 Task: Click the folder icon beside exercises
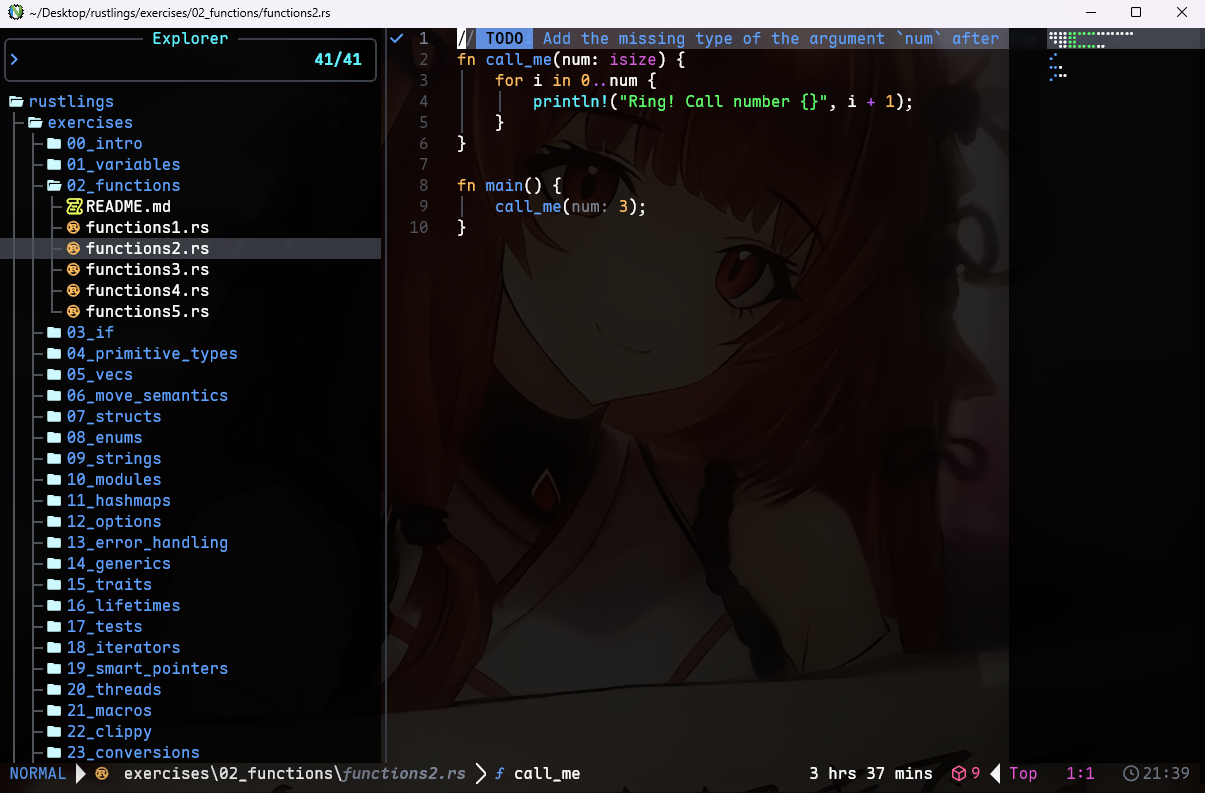click(35, 123)
